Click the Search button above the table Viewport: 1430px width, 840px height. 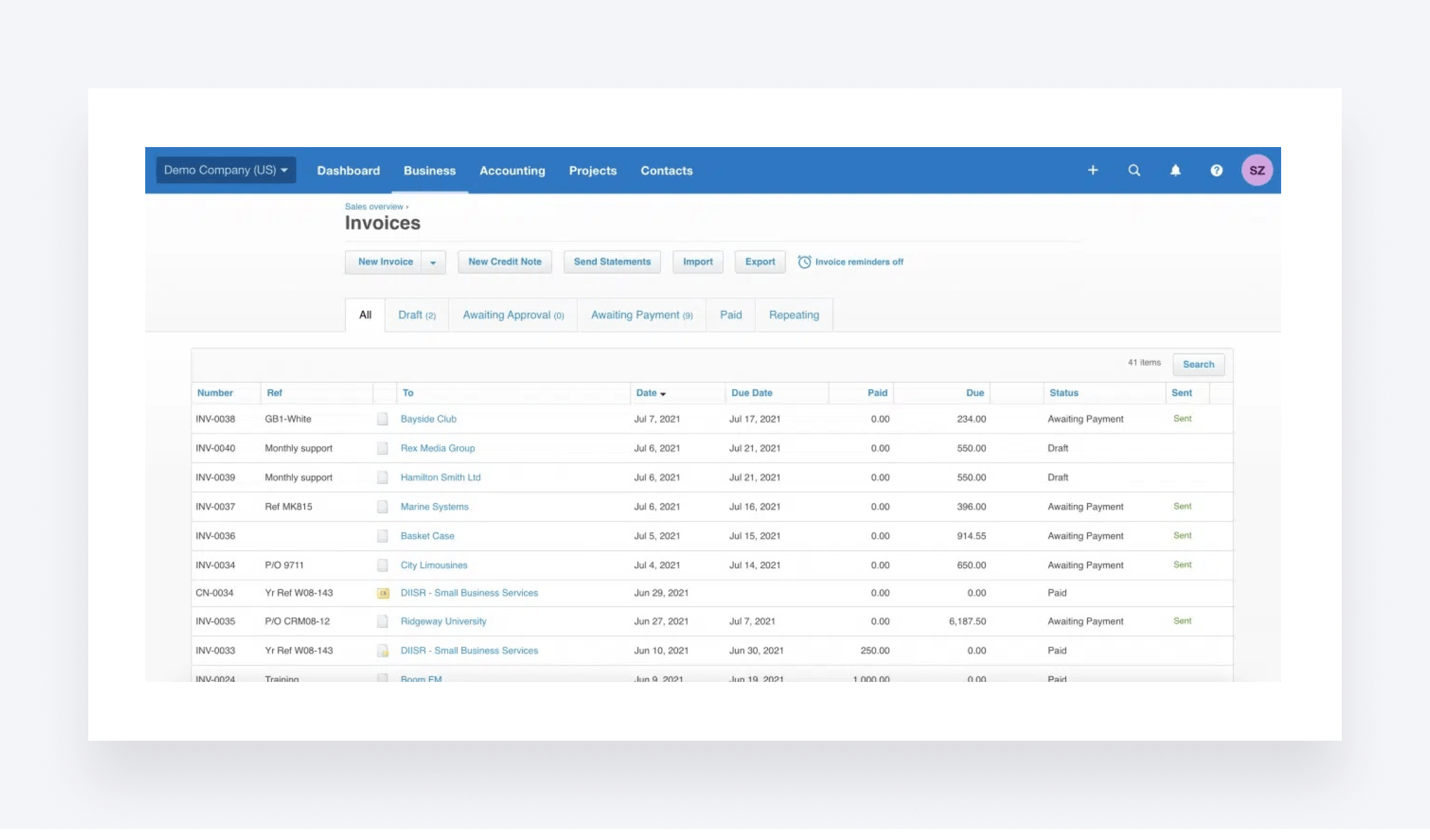(1198, 365)
